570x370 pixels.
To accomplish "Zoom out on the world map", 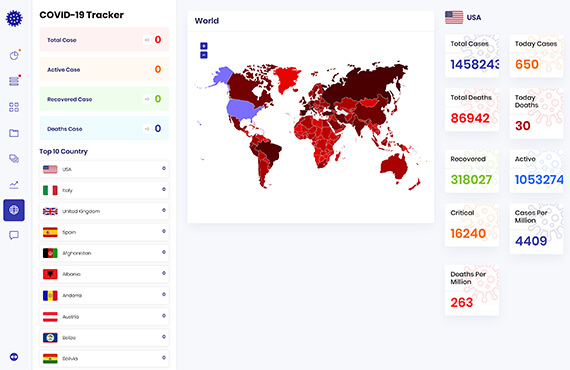I will (x=204, y=55).
